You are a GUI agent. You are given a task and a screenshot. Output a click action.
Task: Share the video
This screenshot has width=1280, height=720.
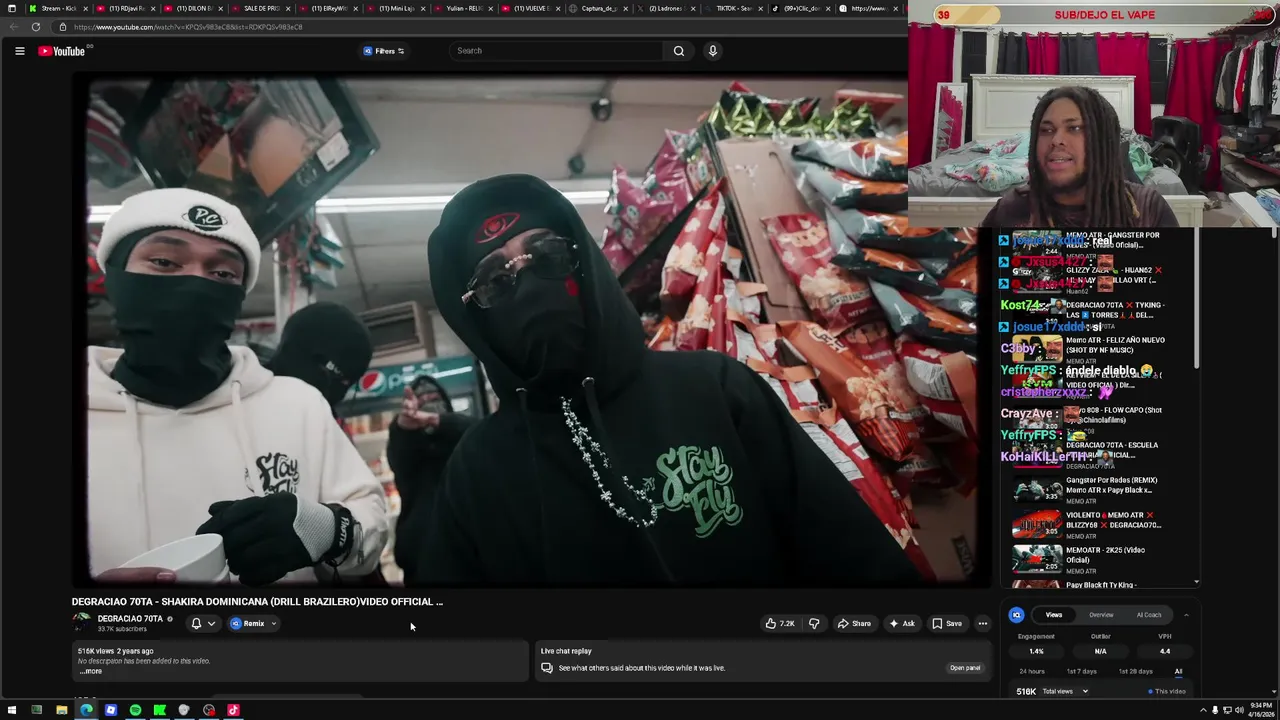coord(854,624)
